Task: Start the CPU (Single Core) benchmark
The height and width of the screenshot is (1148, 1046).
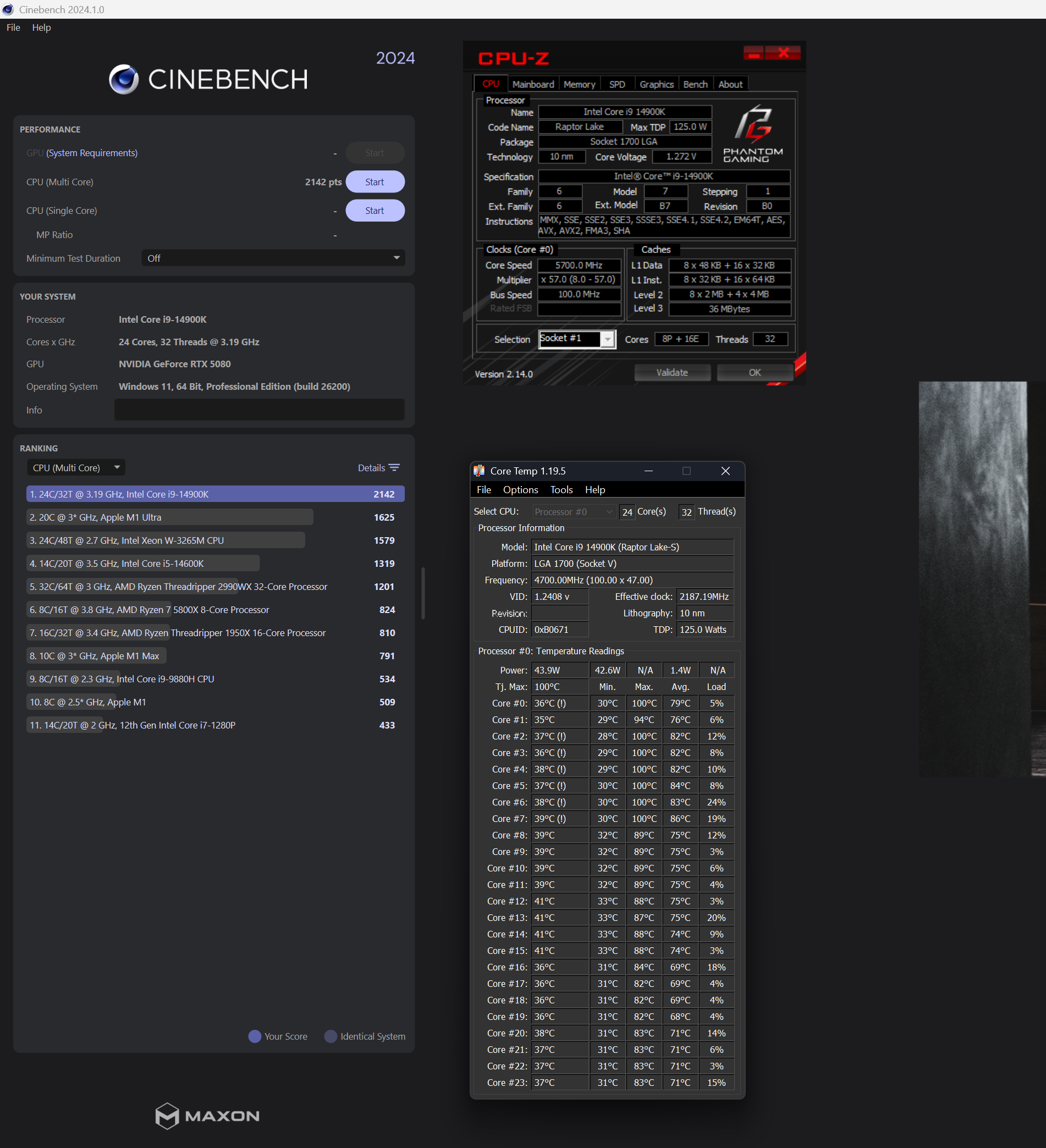Action: [375, 211]
